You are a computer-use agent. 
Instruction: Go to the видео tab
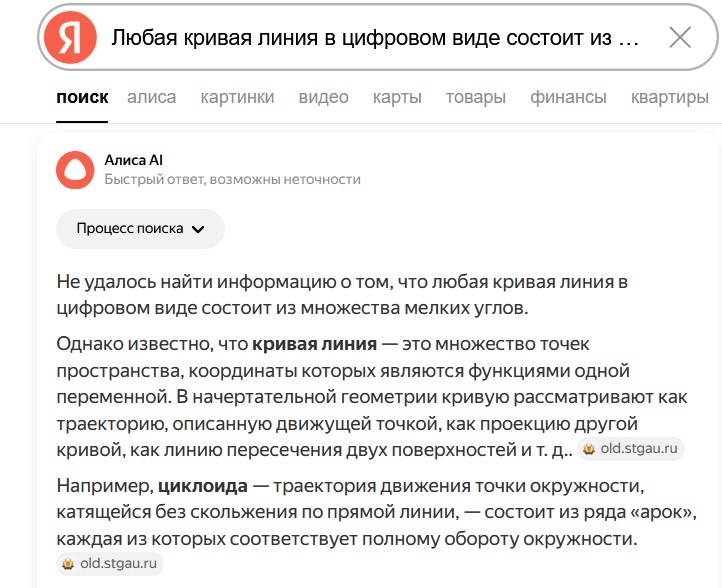323,97
